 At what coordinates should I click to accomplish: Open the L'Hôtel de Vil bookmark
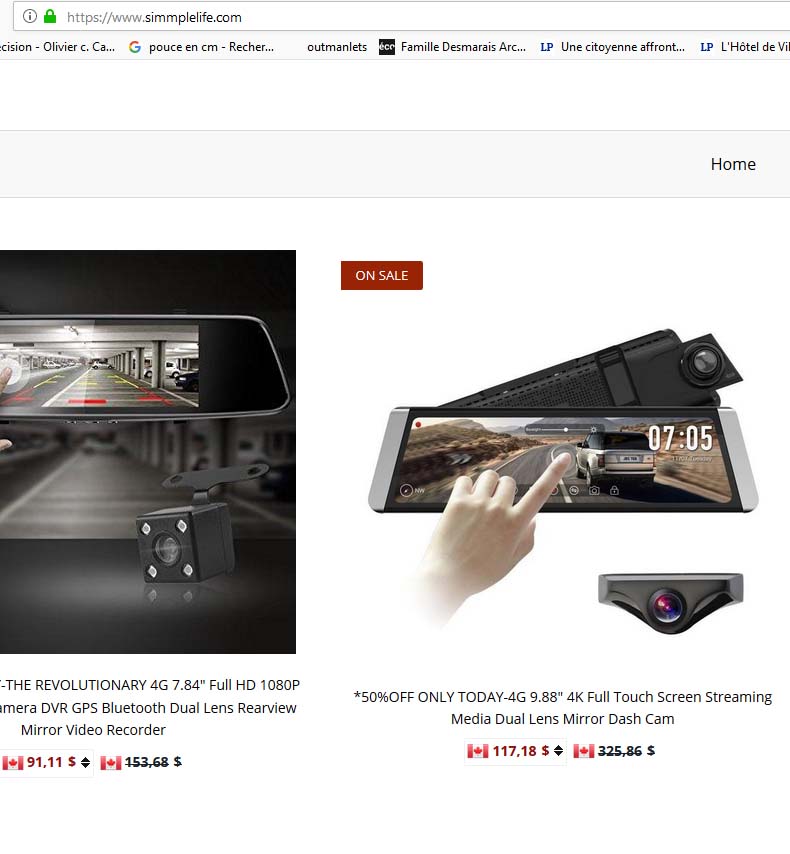744,47
